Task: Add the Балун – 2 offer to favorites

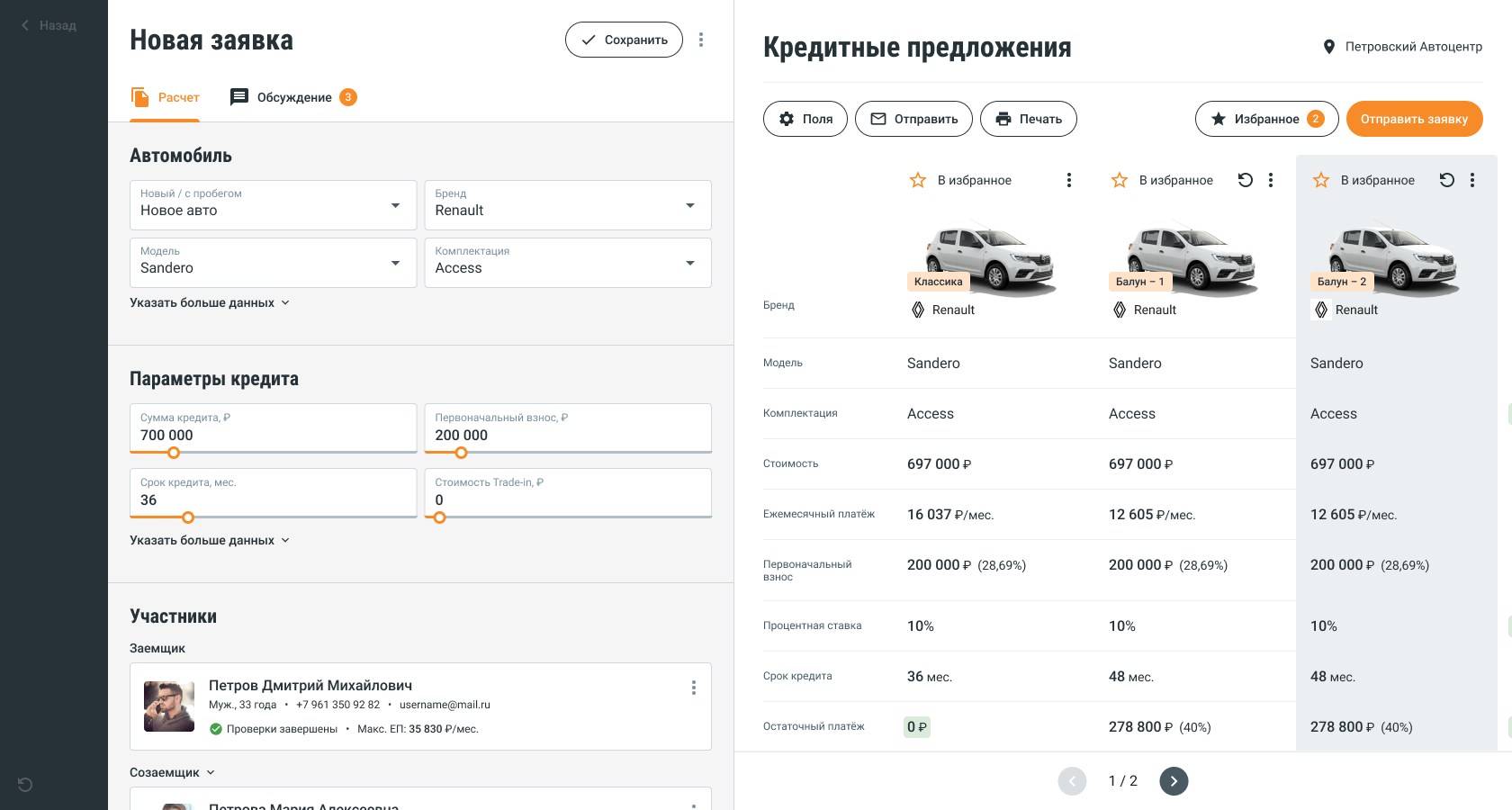Action: tap(1364, 180)
